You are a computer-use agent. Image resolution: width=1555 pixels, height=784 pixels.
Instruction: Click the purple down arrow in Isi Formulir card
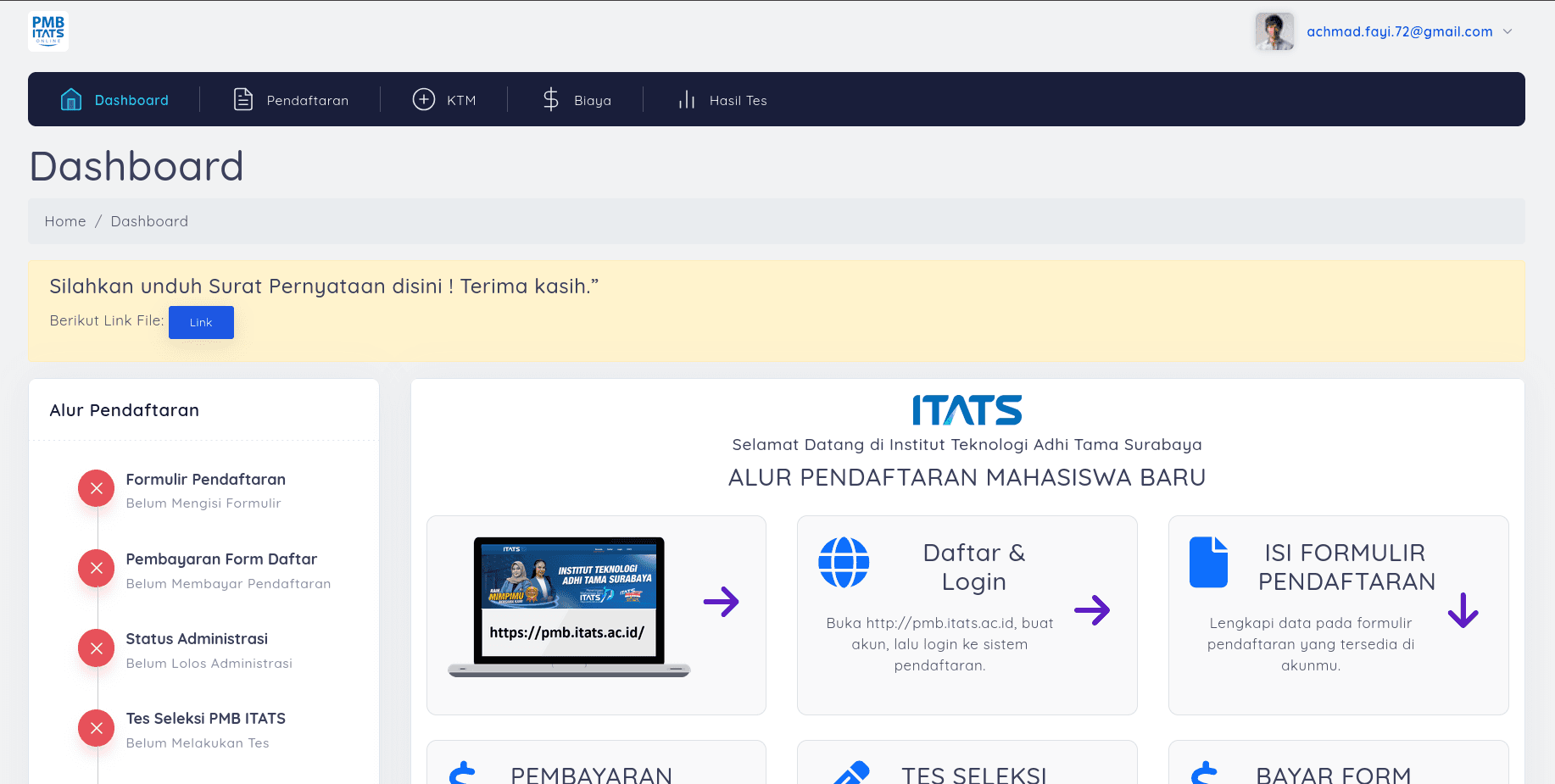[1463, 610]
